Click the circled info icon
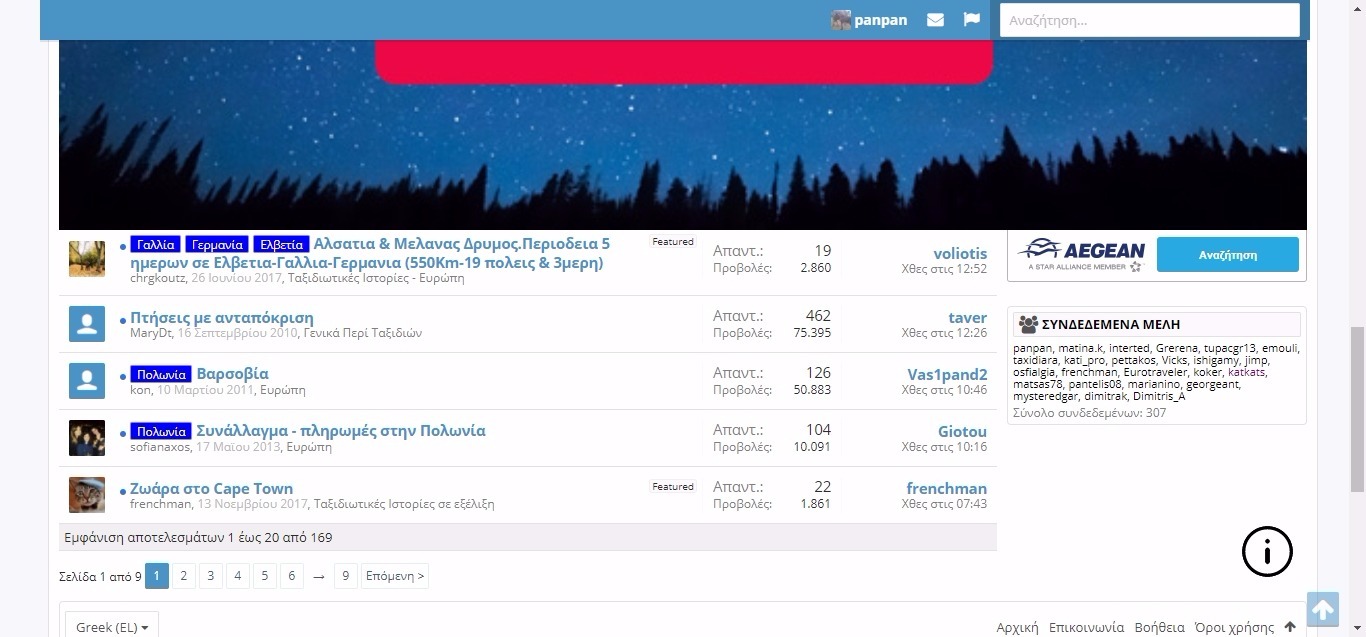This screenshot has height=637, width=1366. pos(1267,551)
